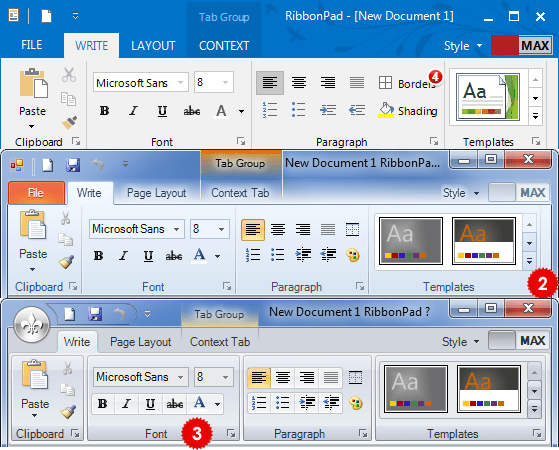Select Align Left in top blue ribbon

tap(270, 83)
